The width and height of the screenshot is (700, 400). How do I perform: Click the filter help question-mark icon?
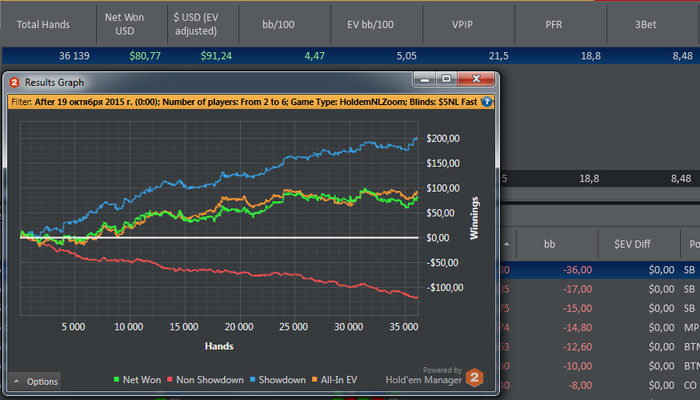point(487,102)
